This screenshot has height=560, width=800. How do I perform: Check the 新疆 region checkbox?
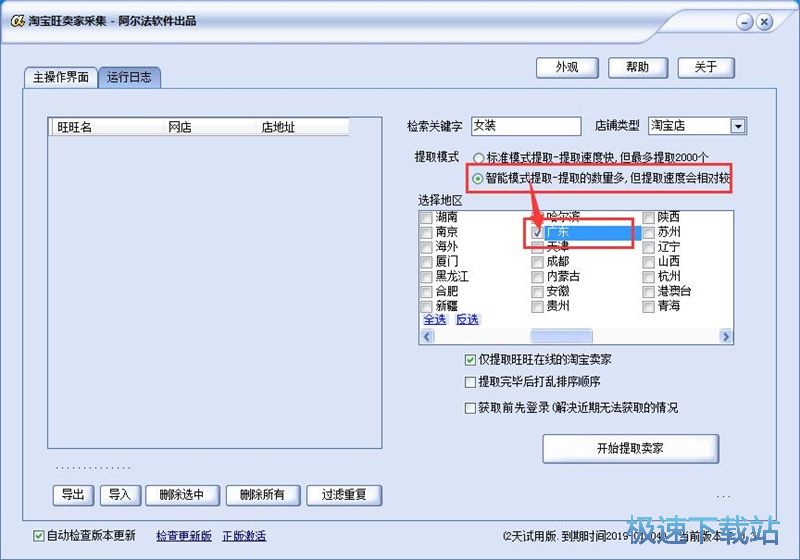pos(426,307)
